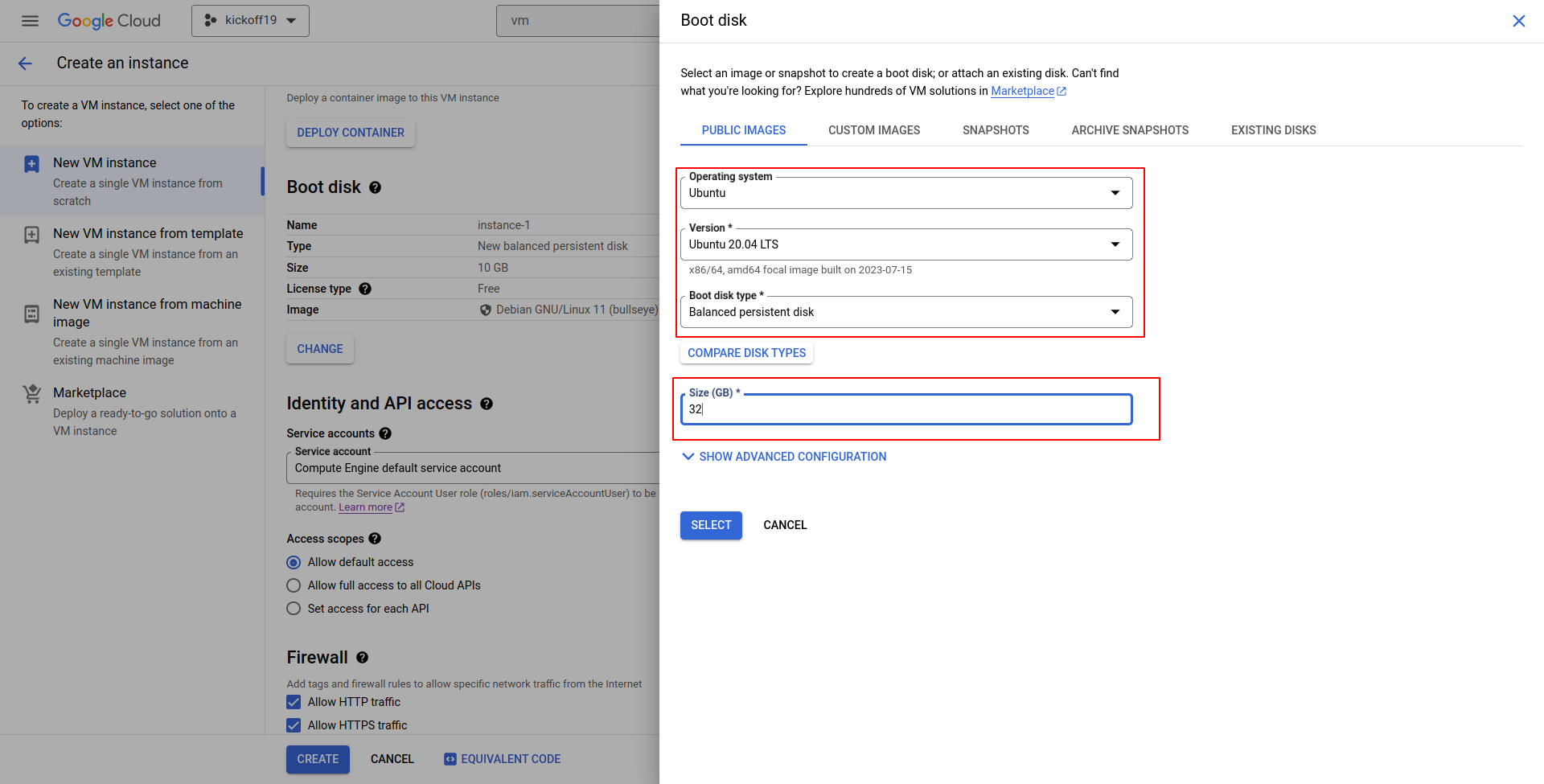
Task: Expand Show Advanced Configuration
Action: (x=784, y=457)
